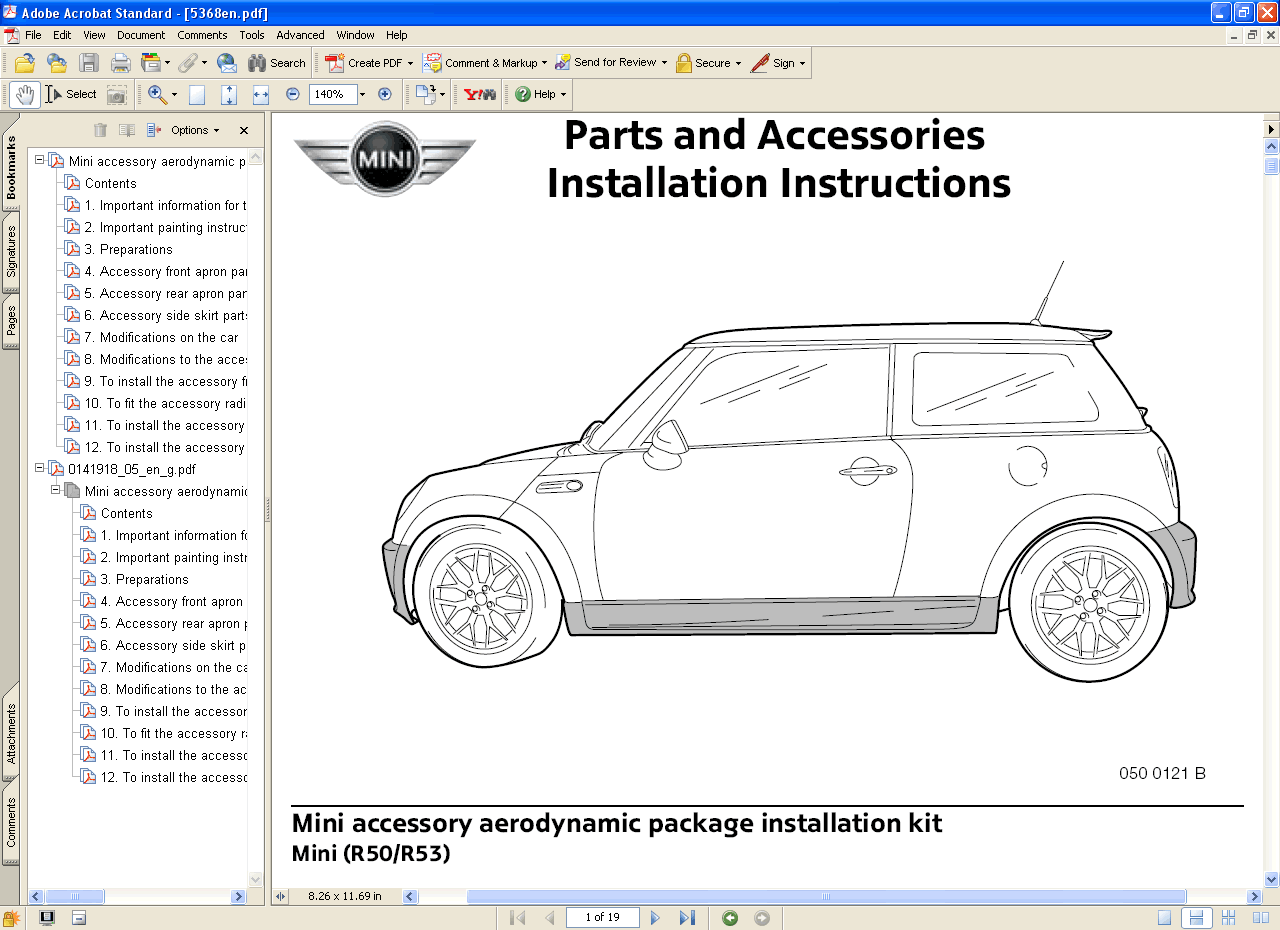Print the document using the printer icon
Viewport: 1280px width, 930px height.
coord(121,63)
